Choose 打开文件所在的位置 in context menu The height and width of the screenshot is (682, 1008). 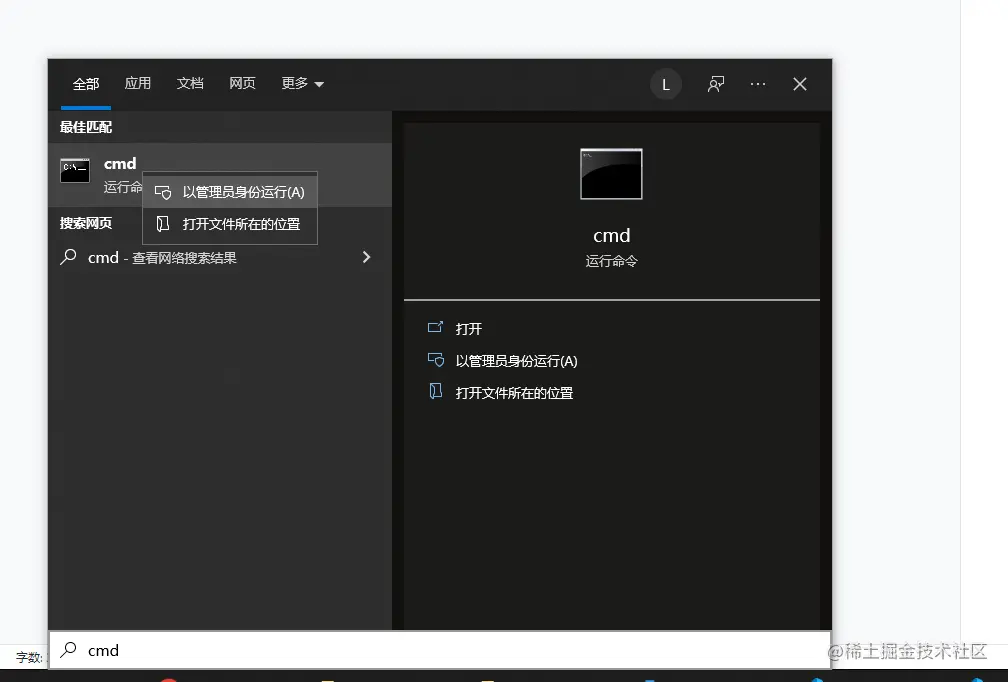pos(230,224)
